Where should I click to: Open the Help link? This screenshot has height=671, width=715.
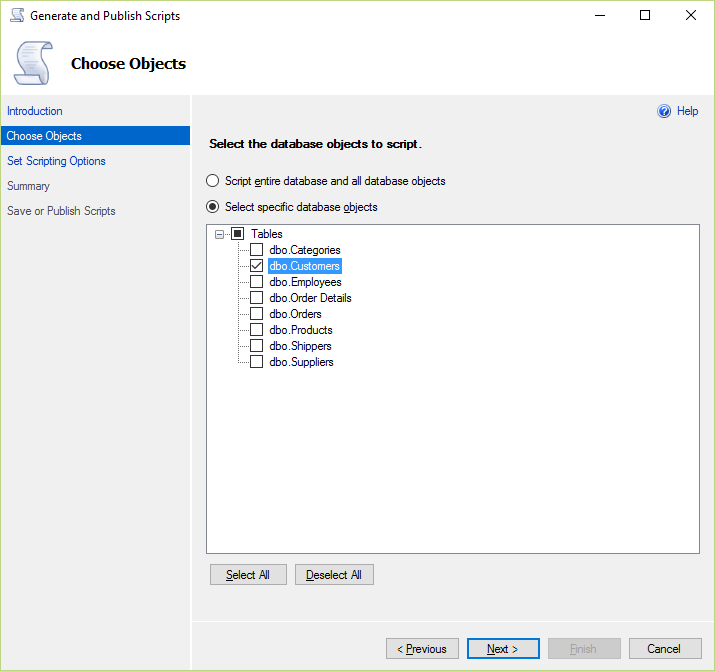pyautogui.click(x=687, y=111)
